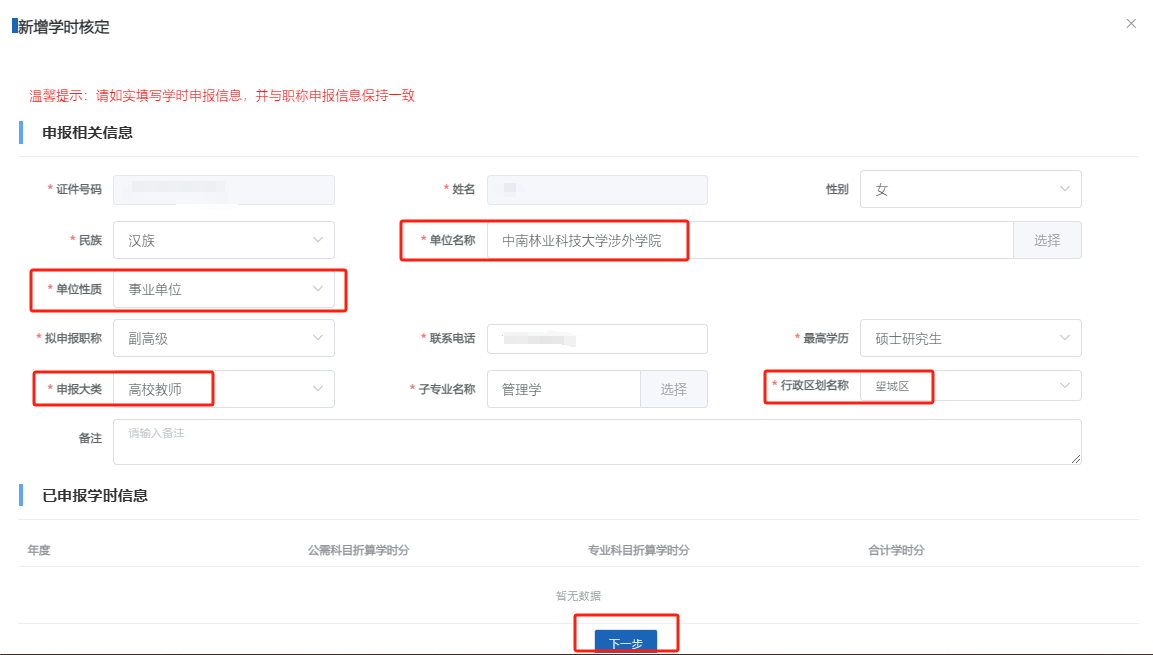This screenshot has width=1153, height=655.
Task: Open the 行政区划名称 dropdown
Action: pos(969,385)
